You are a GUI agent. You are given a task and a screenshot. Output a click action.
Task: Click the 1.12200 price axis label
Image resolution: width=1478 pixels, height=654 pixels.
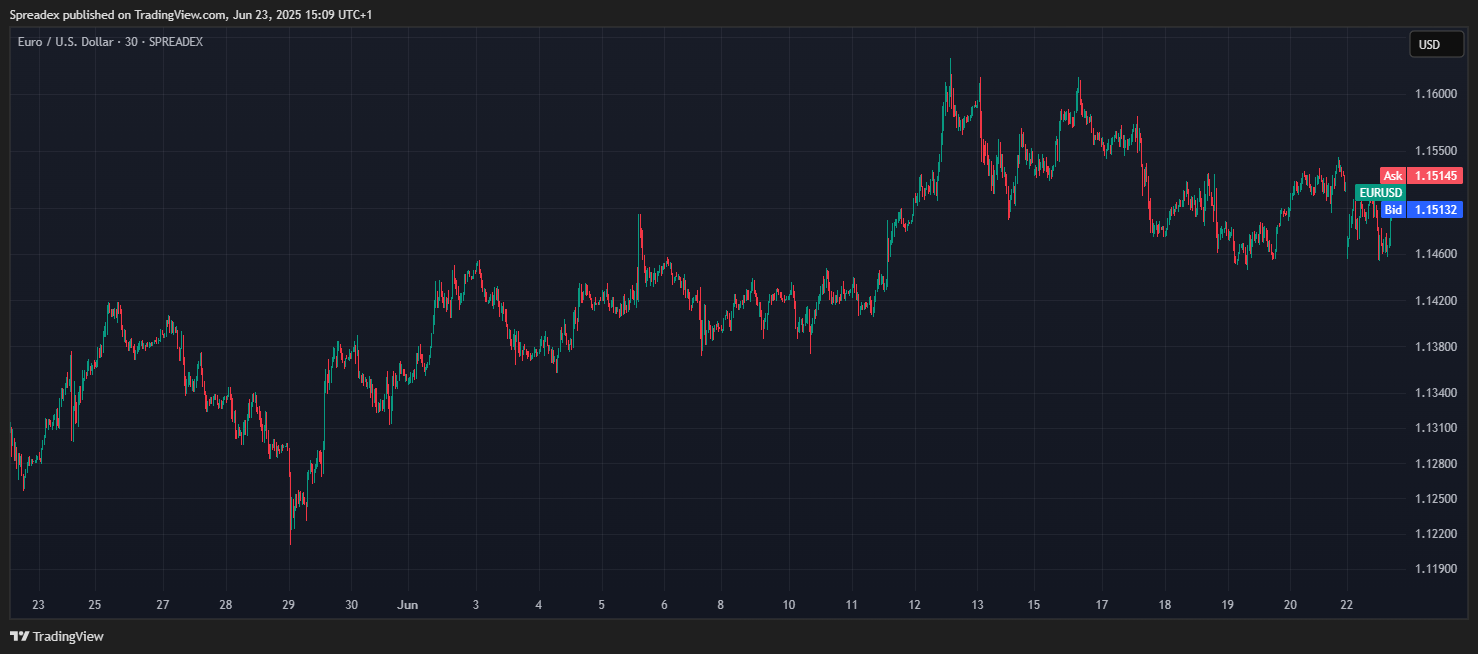pos(1436,534)
